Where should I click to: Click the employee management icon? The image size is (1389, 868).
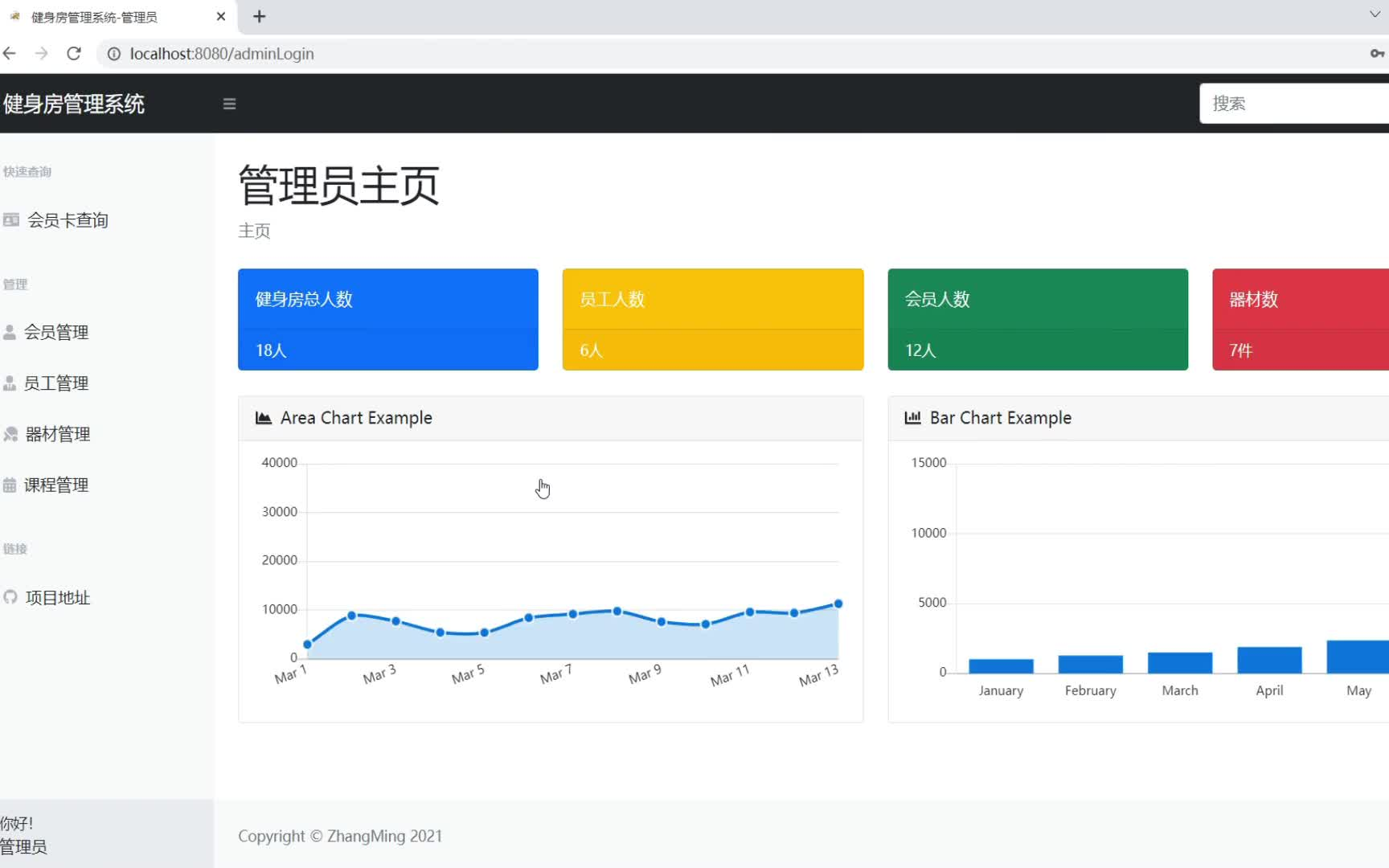click(10, 383)
